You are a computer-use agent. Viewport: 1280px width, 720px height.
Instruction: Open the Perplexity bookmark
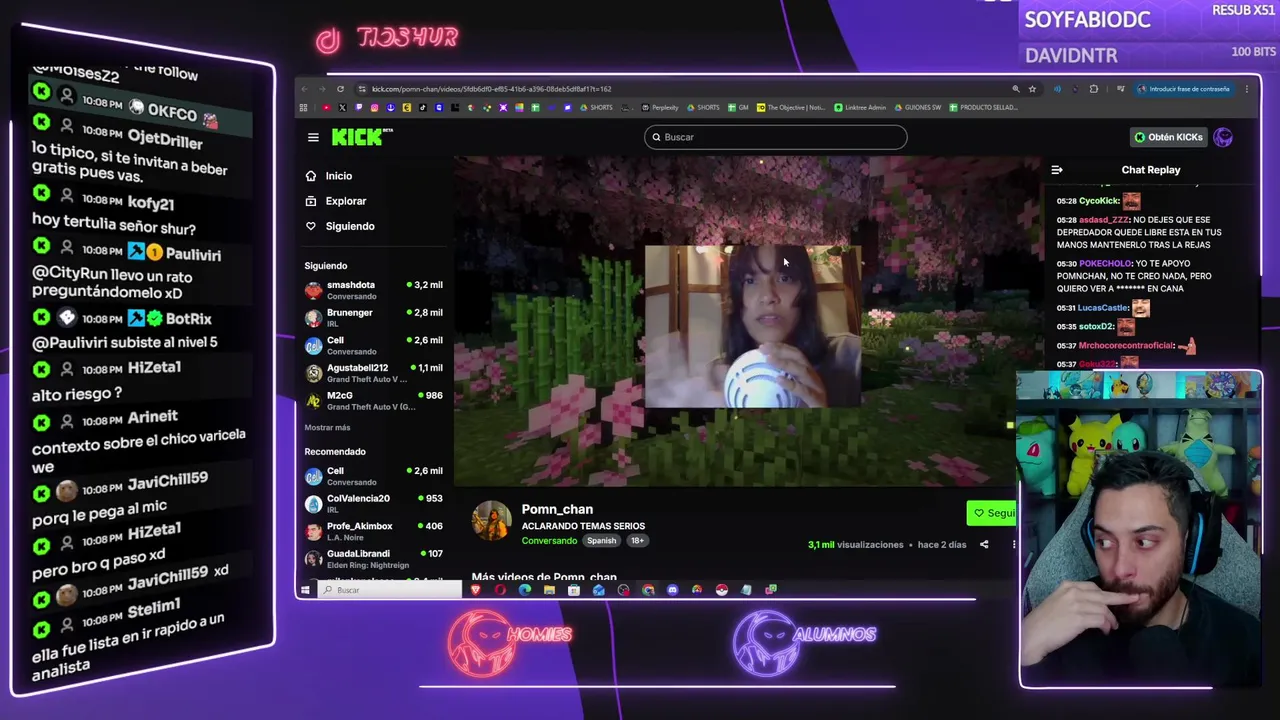pyautogui.click(x=660, y=107)
